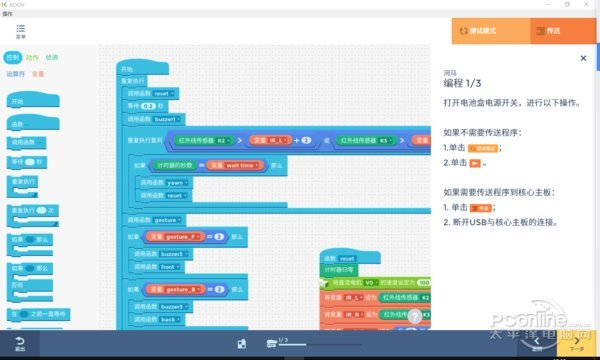Image resolution: width=600 pixels, height=360 pixels.
Task: Go to previous step with left arrow
Action: coord(537,344)
